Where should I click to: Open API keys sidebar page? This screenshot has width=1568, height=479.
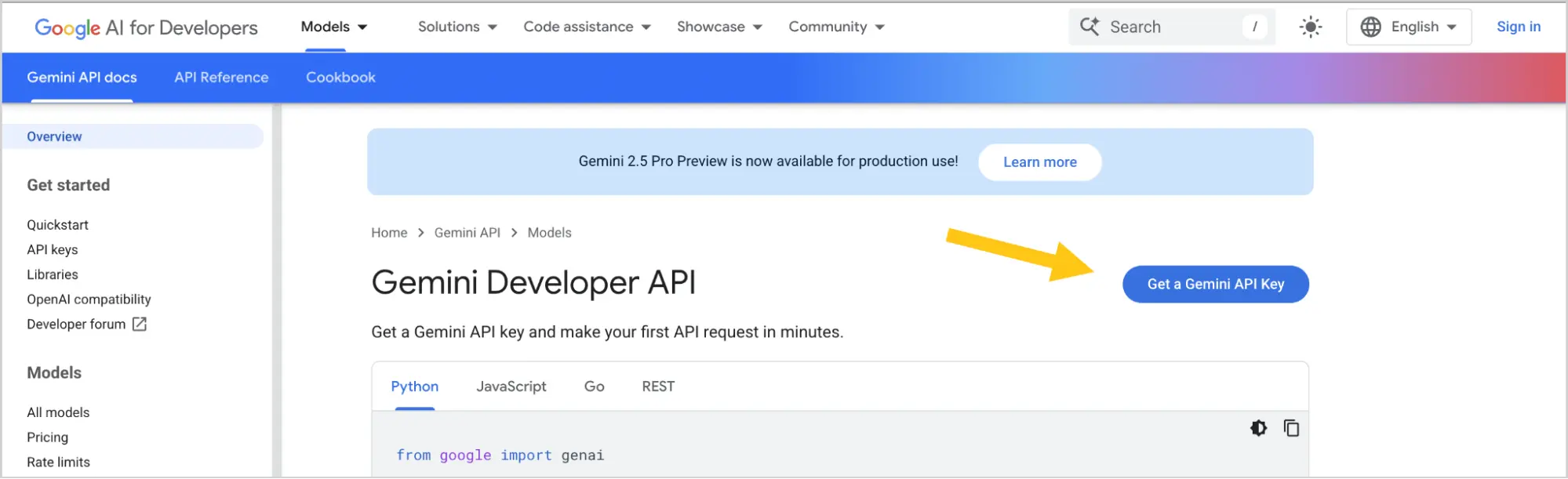53,250
